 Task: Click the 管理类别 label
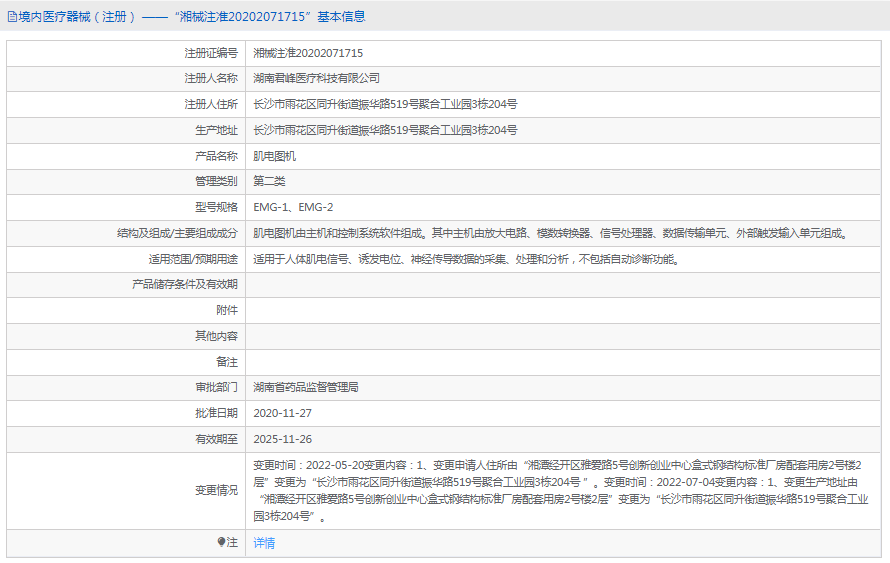pos(216,182)
